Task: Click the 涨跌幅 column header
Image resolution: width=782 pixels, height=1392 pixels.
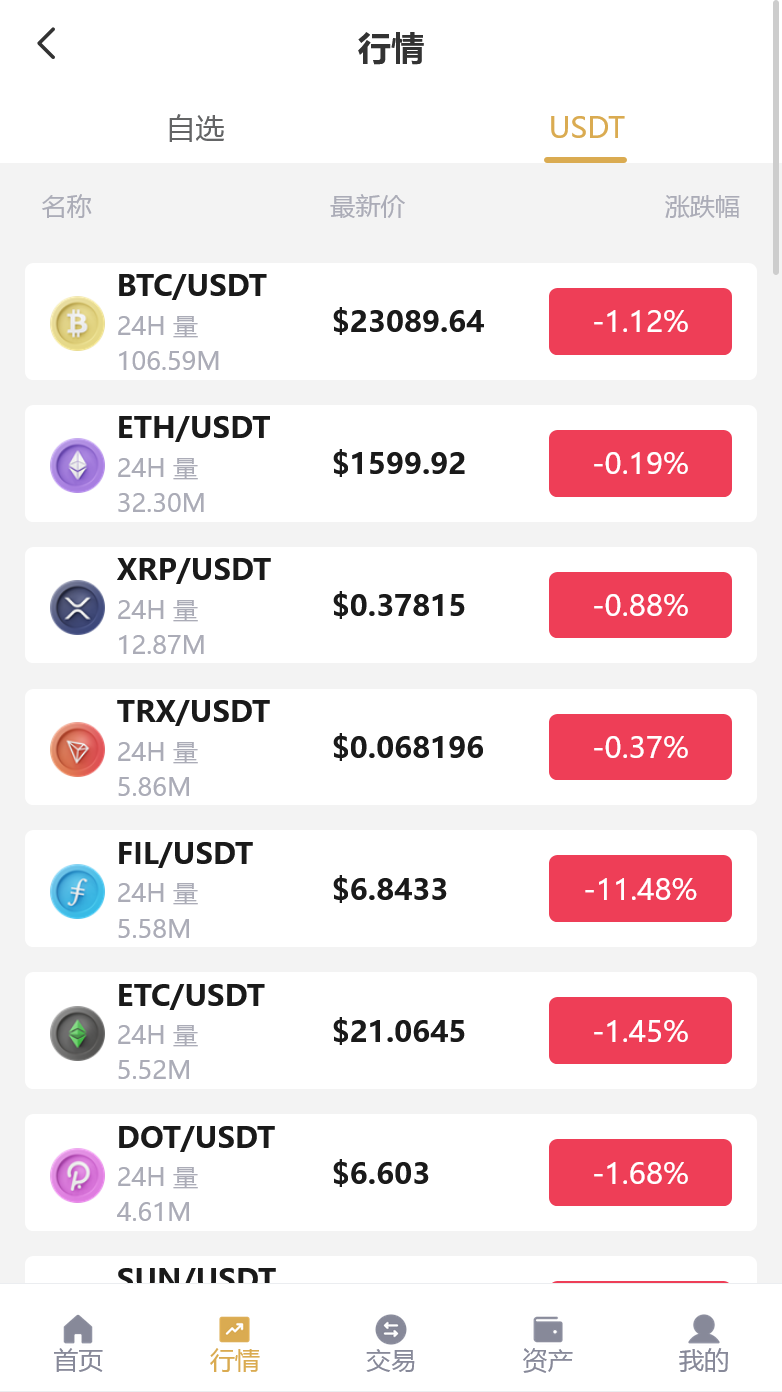Action: pyautogui.click(x=702, y=207)
